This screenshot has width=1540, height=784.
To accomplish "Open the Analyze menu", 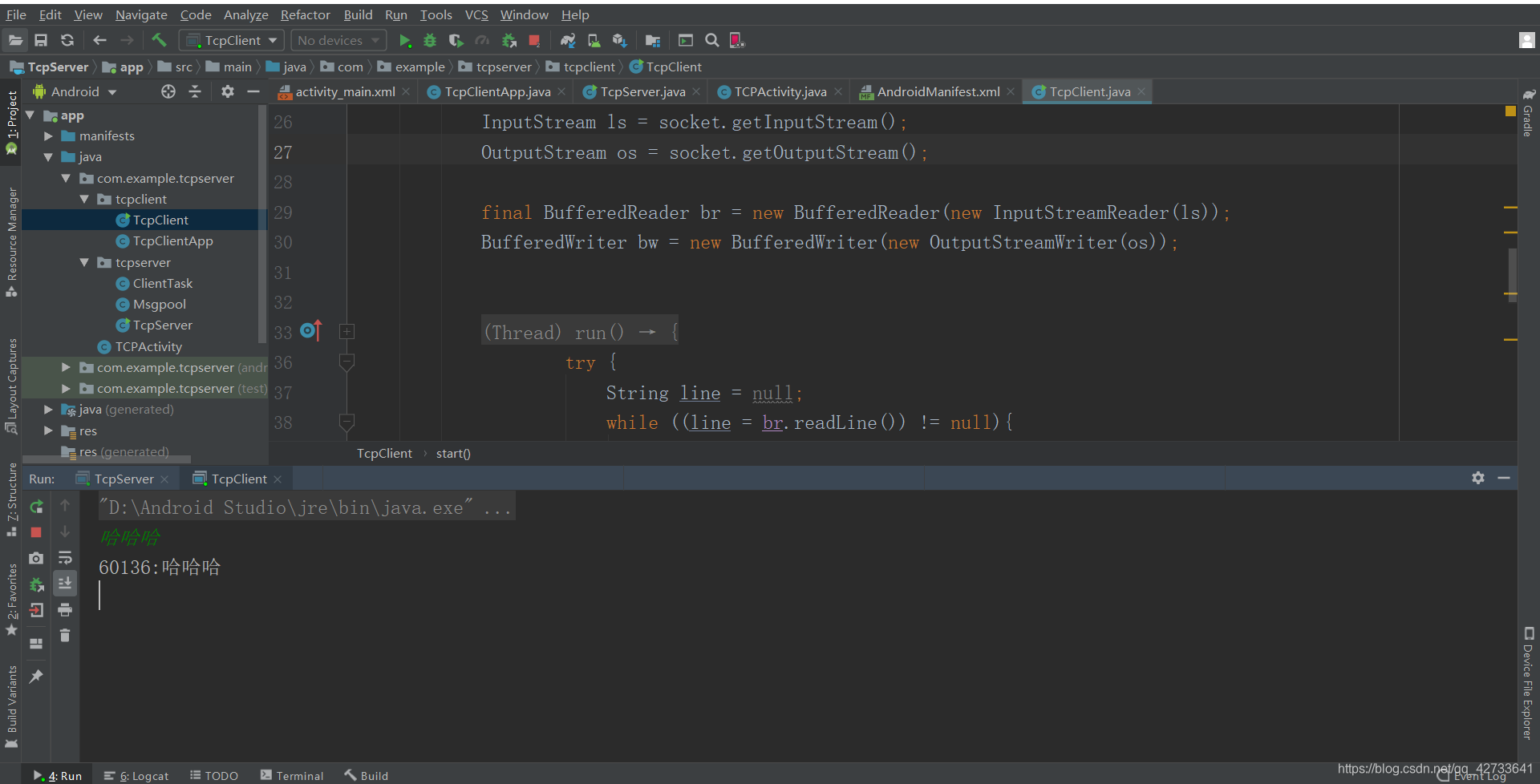I will 245,14.
